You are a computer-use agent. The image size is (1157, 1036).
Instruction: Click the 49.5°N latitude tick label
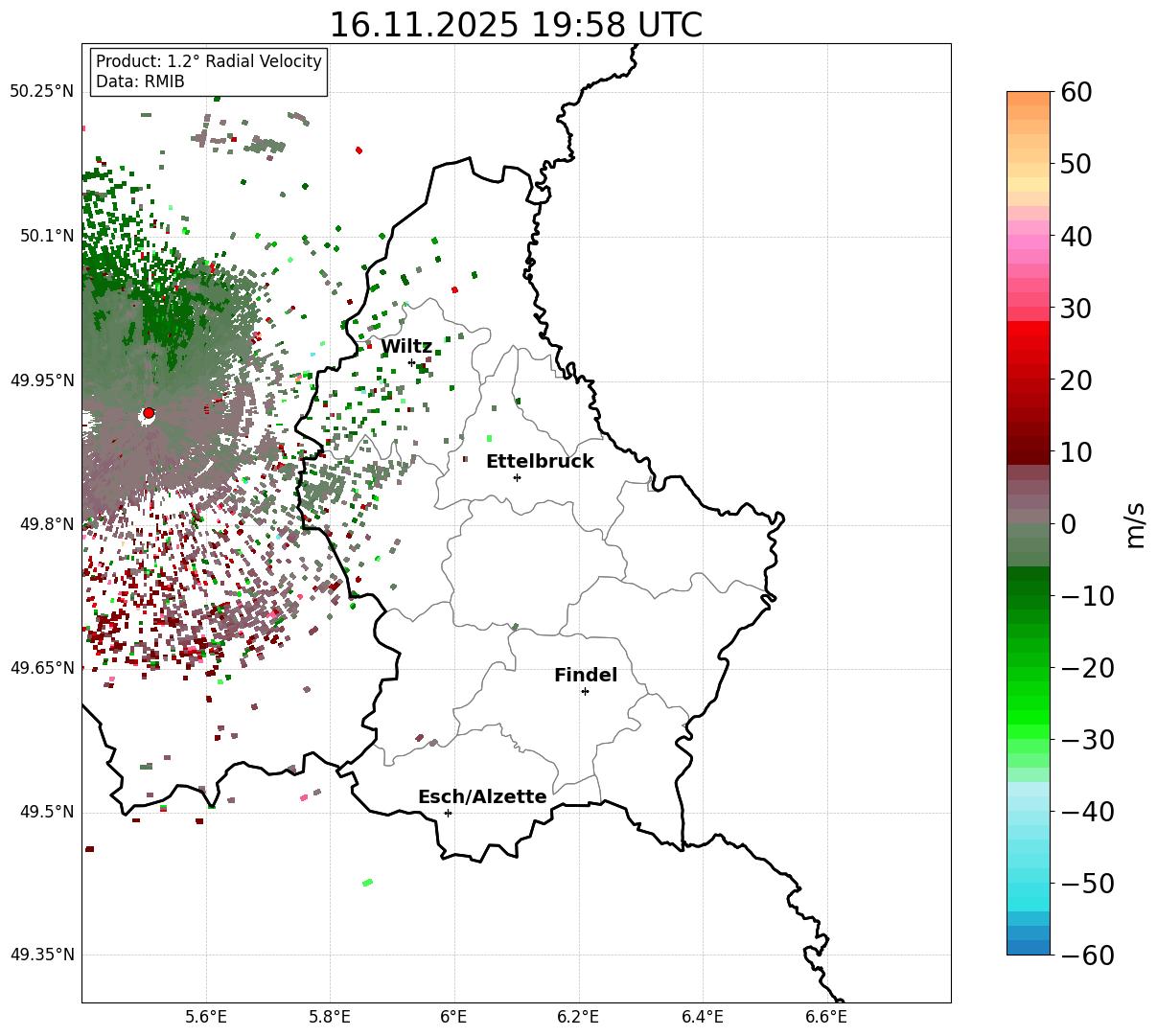[x=46, y=812]
